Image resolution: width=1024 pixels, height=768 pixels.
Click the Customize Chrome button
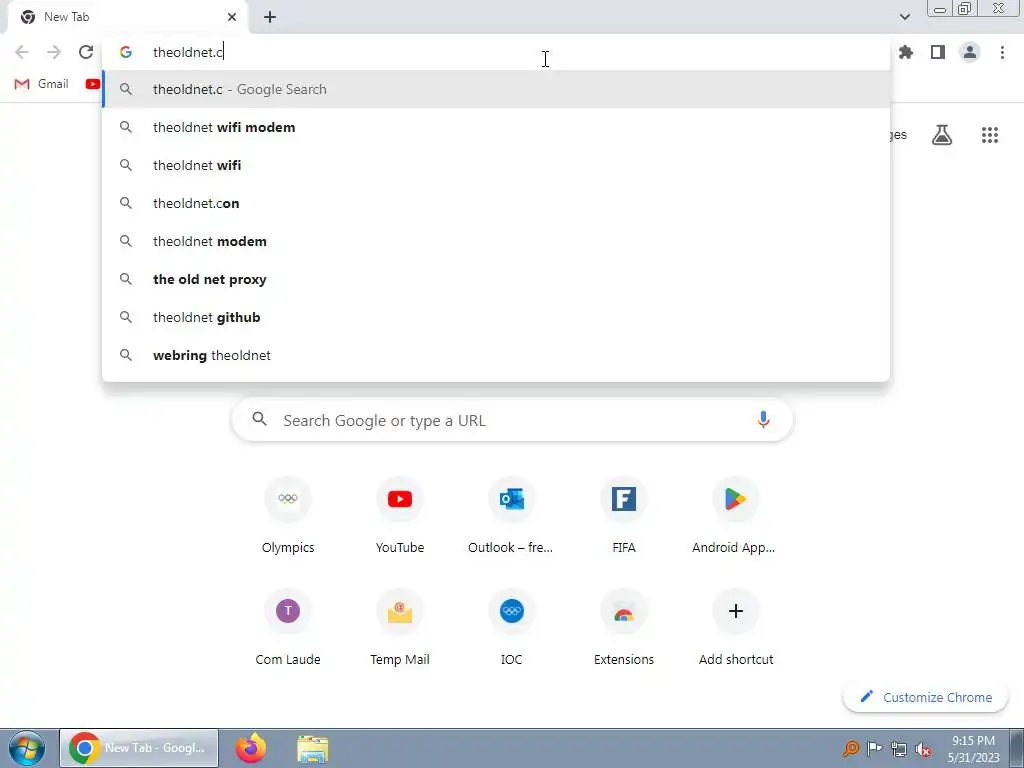click(x=925, y=697)
